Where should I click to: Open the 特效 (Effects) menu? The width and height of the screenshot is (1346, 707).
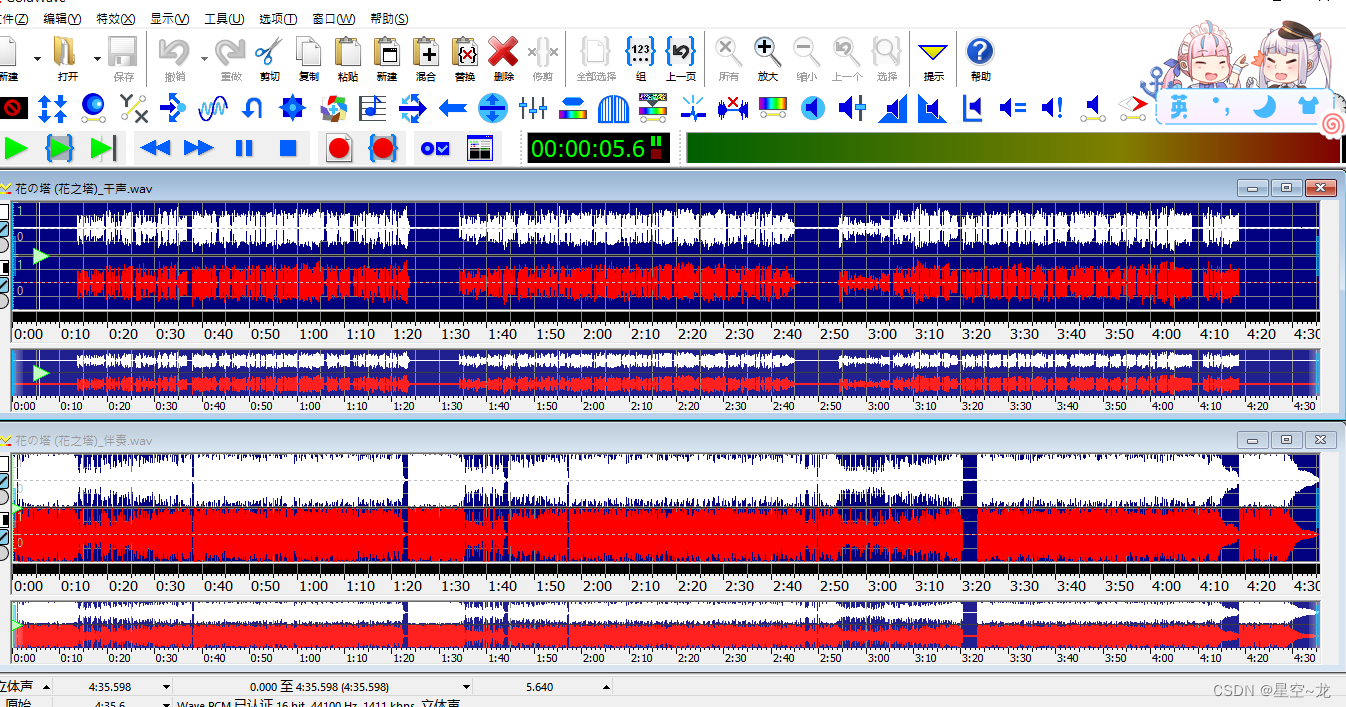[115, 19]
